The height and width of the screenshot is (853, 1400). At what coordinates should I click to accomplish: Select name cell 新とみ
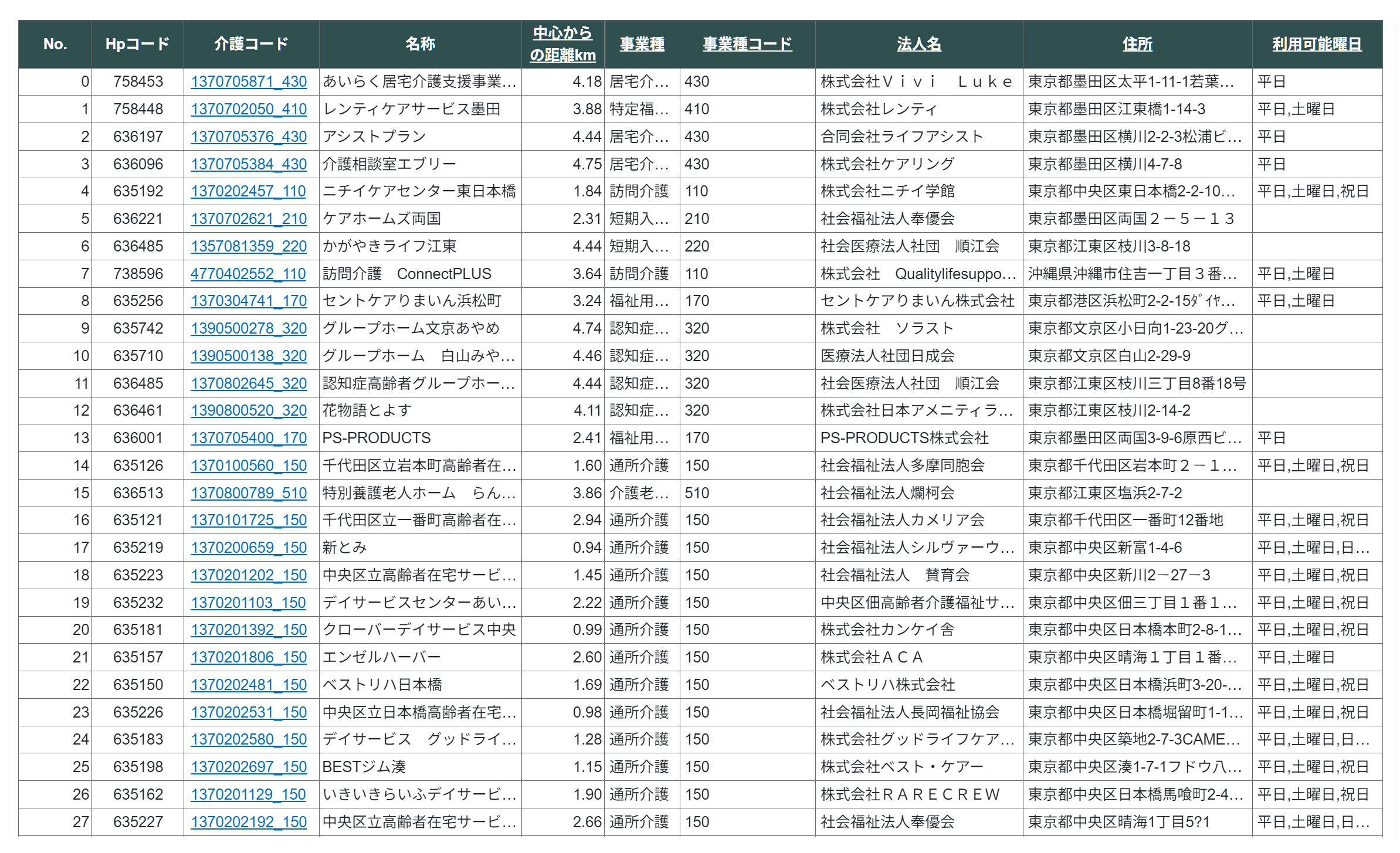[x=421, y=548]
